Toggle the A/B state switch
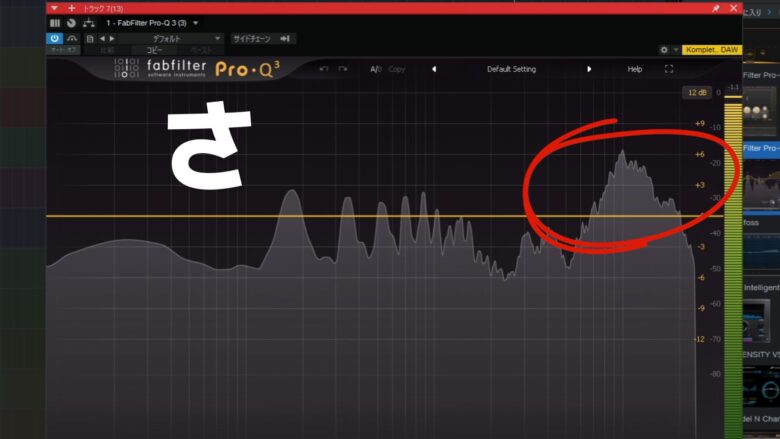The height and width of the screenshot is (439, 780). (x=376, y=69)
